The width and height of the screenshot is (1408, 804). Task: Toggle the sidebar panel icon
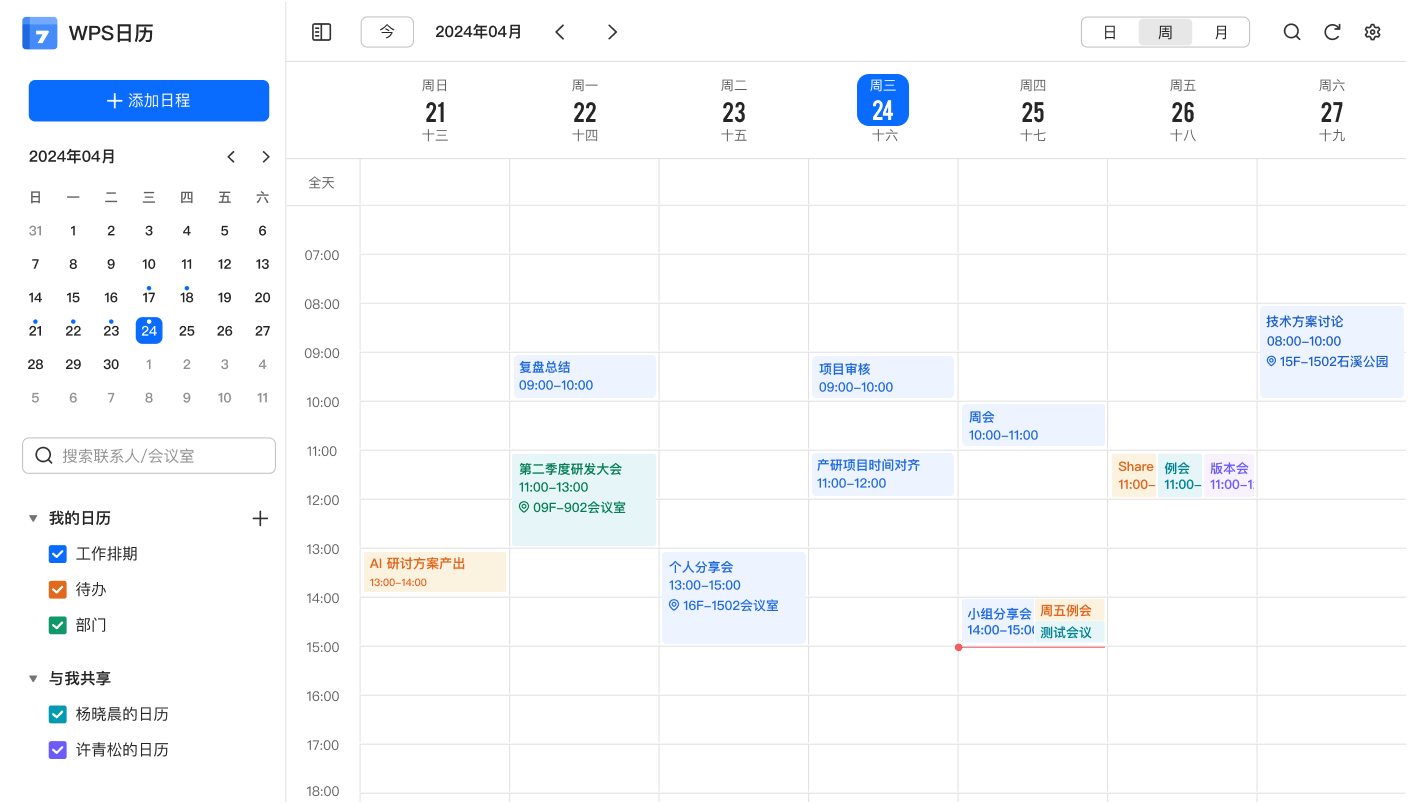pyautogui.click(x=321, y=32)
